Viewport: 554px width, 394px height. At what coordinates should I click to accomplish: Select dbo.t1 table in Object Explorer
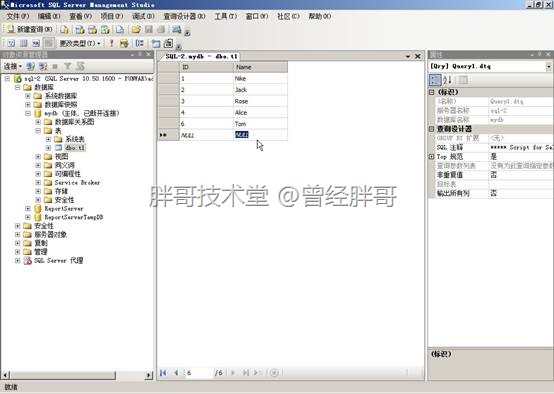tap(75, 148)
